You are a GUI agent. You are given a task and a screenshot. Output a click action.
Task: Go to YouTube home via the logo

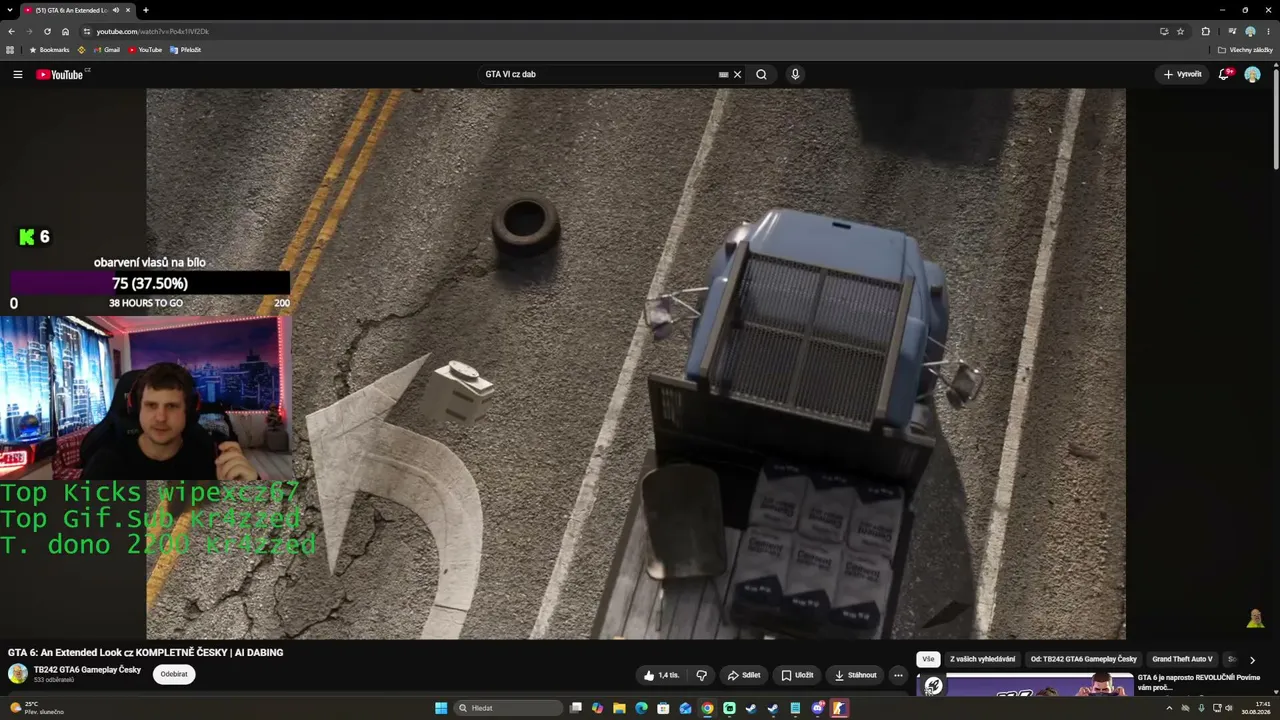coord(62,74)
